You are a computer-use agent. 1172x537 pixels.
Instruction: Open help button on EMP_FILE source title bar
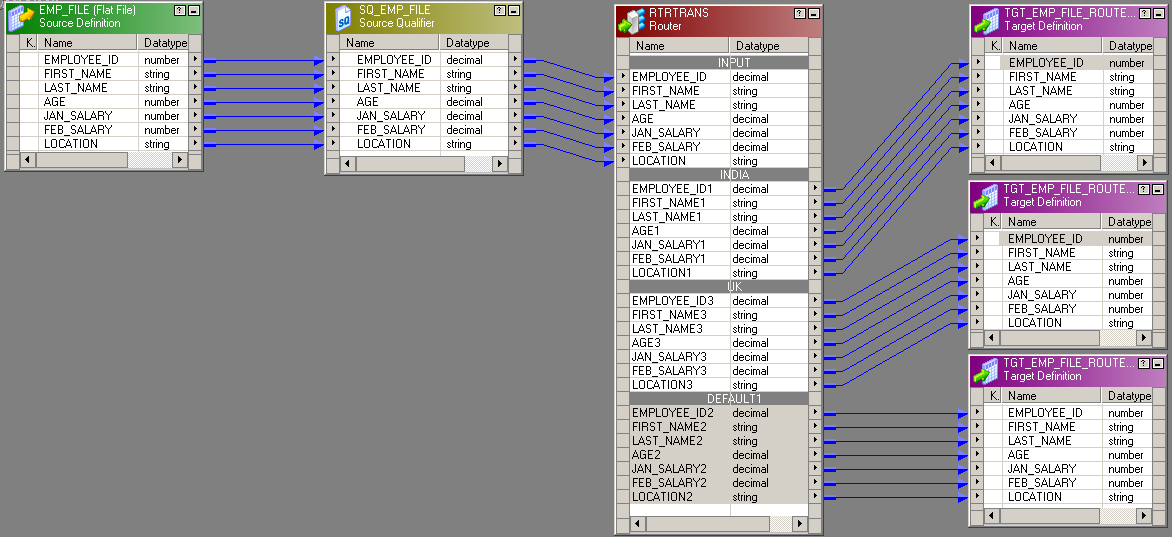tap(179, 11)
